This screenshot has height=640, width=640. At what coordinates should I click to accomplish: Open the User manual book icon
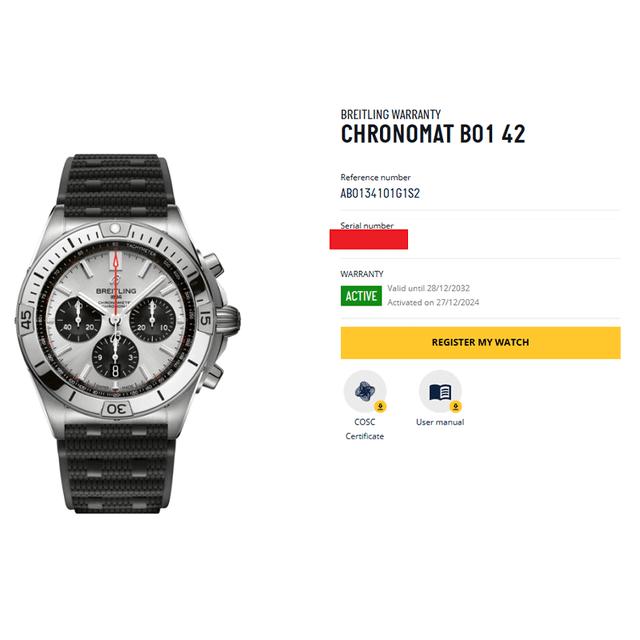click(440, 391)
